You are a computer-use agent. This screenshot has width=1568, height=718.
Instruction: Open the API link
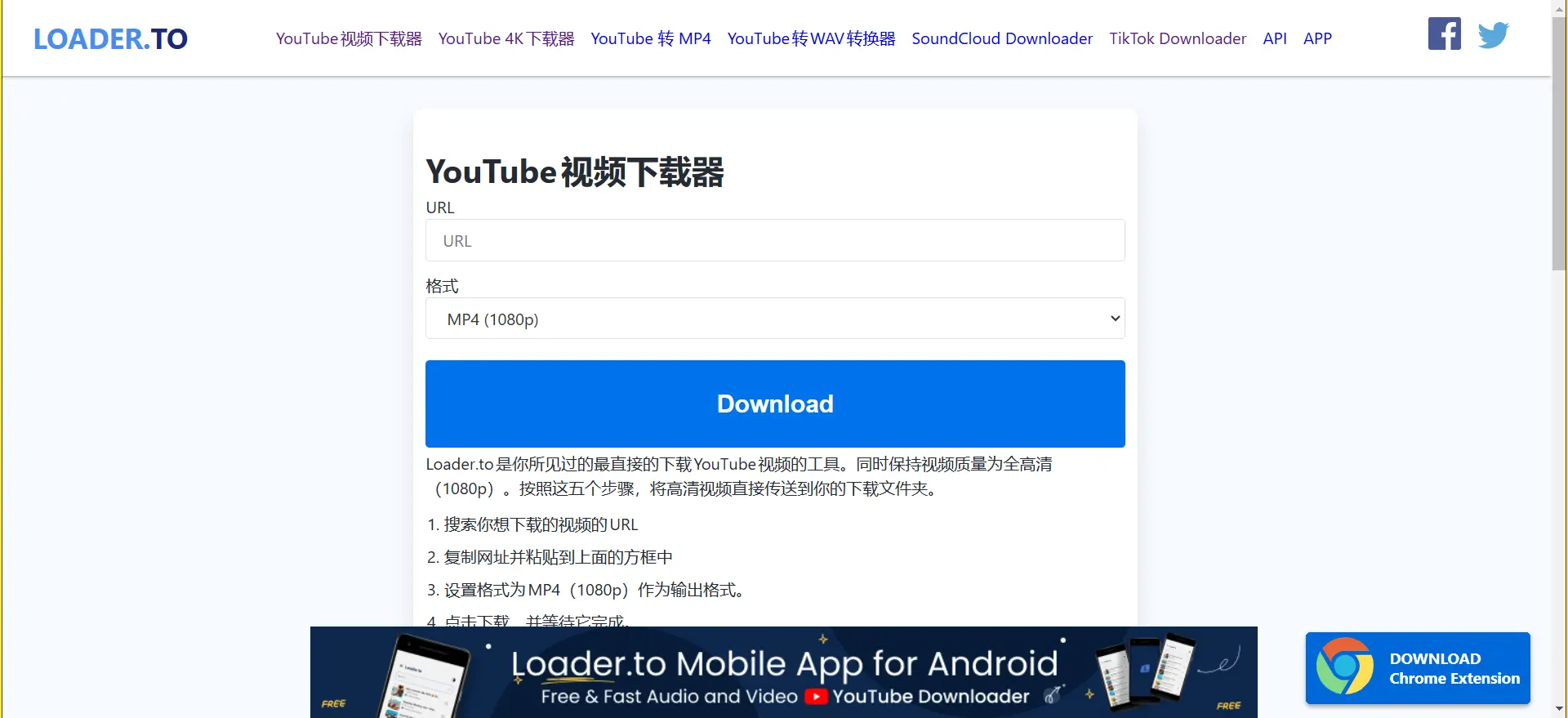(1275, 38)
